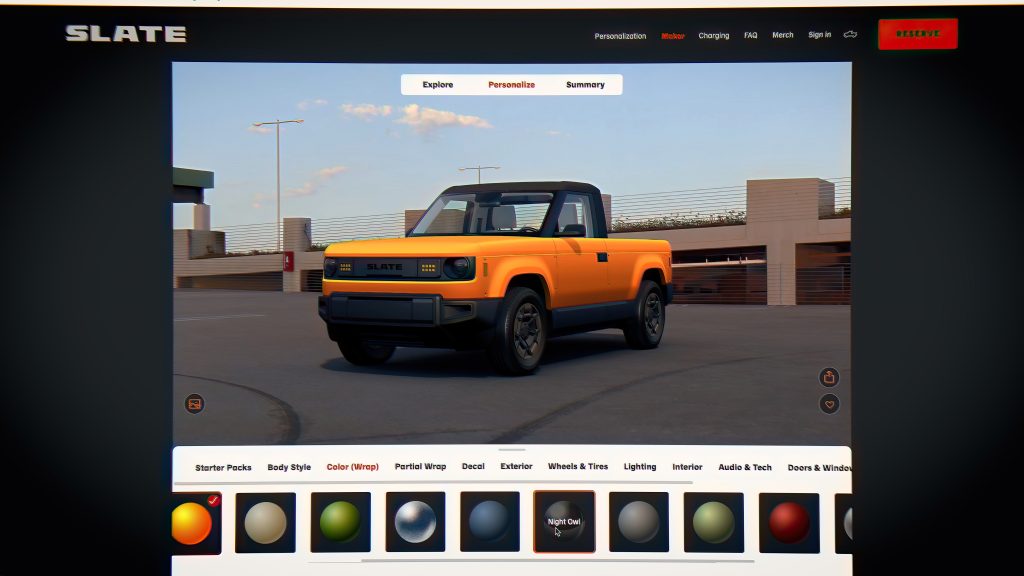Select the Night Owl wrap color
Screen dimensions: 1024x576
click(x=564, y=522)
